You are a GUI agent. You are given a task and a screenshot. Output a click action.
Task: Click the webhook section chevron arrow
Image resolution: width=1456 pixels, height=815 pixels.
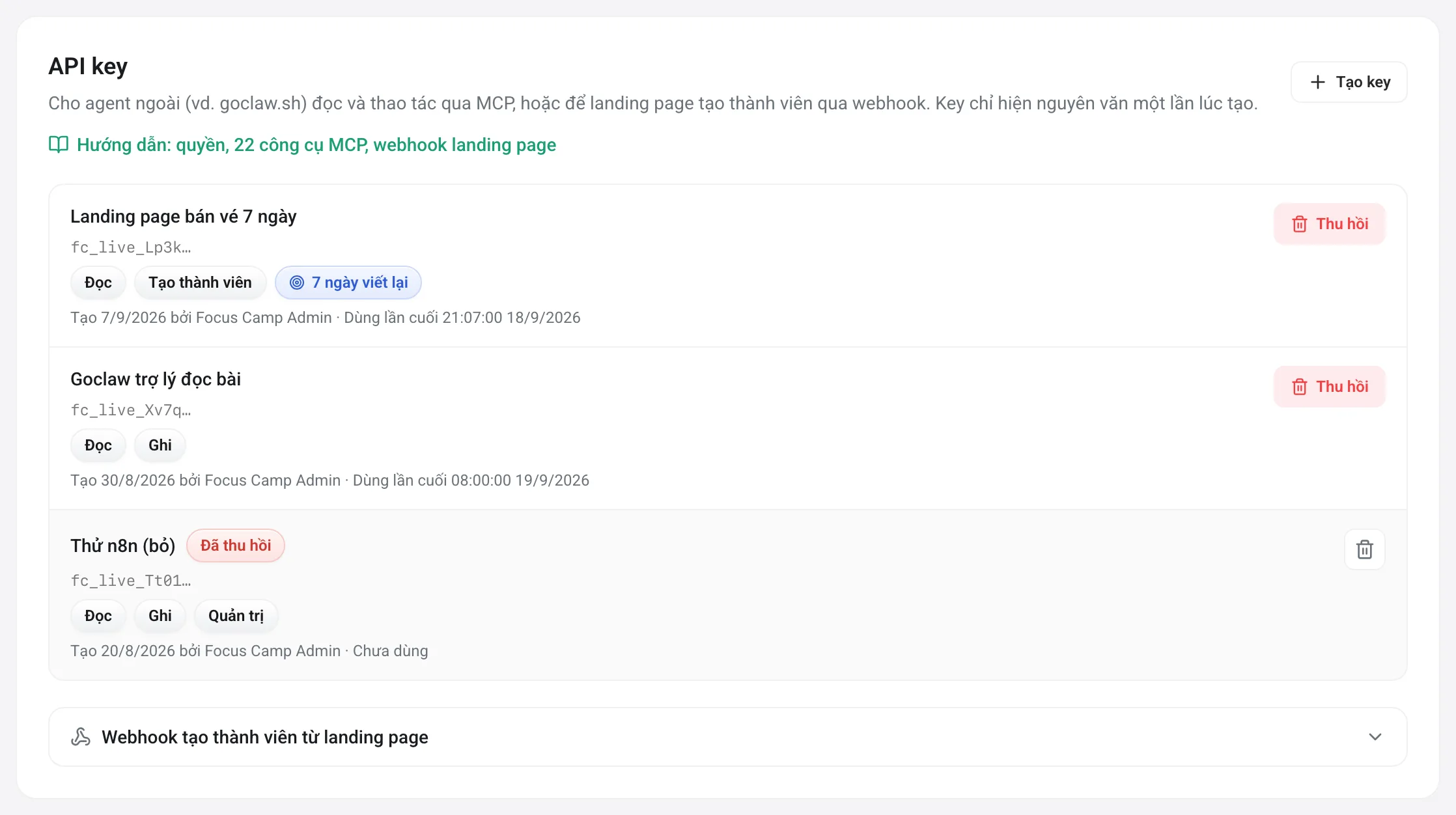[x=1375, y=737]
